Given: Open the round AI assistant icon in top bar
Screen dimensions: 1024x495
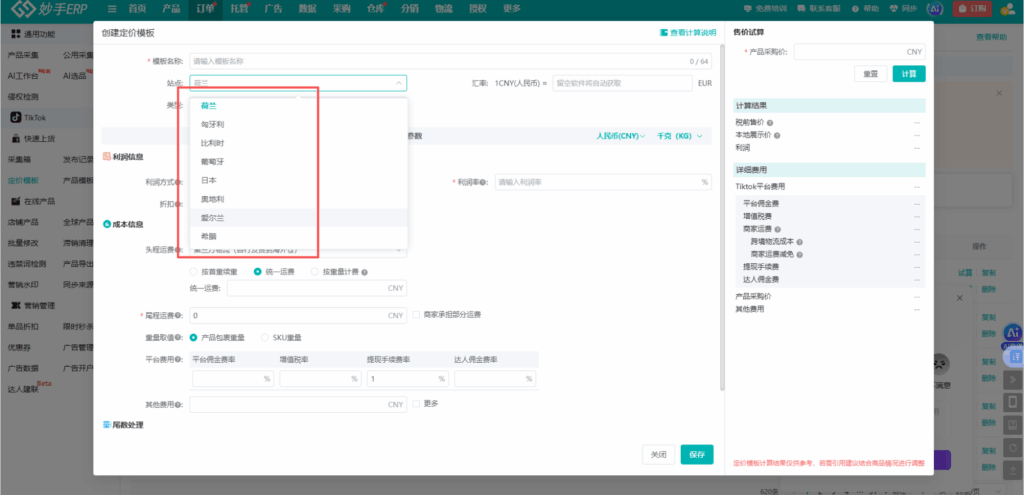Looking at the screenshot, I should tap(936, 9).
